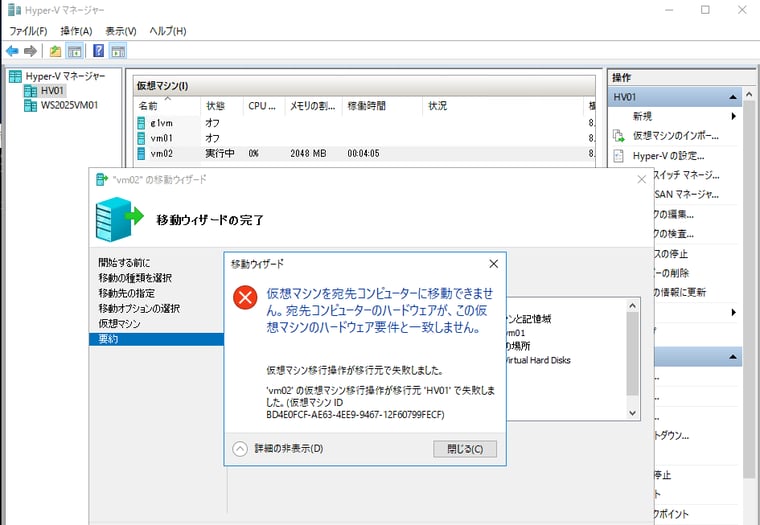Sort by 稼働時間 column header
This screenshot has width=760, height=525.
(x=382, y=106)
